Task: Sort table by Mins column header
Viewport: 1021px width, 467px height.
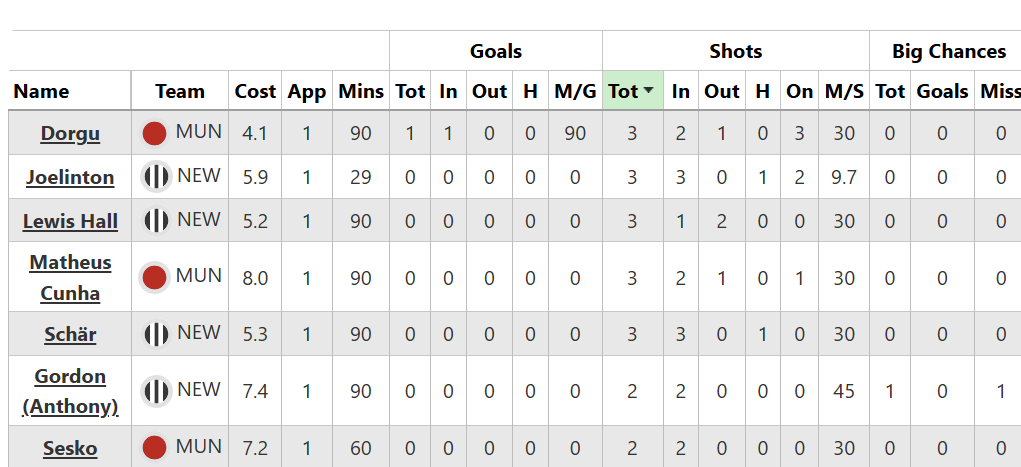Action: coord(361,91)
